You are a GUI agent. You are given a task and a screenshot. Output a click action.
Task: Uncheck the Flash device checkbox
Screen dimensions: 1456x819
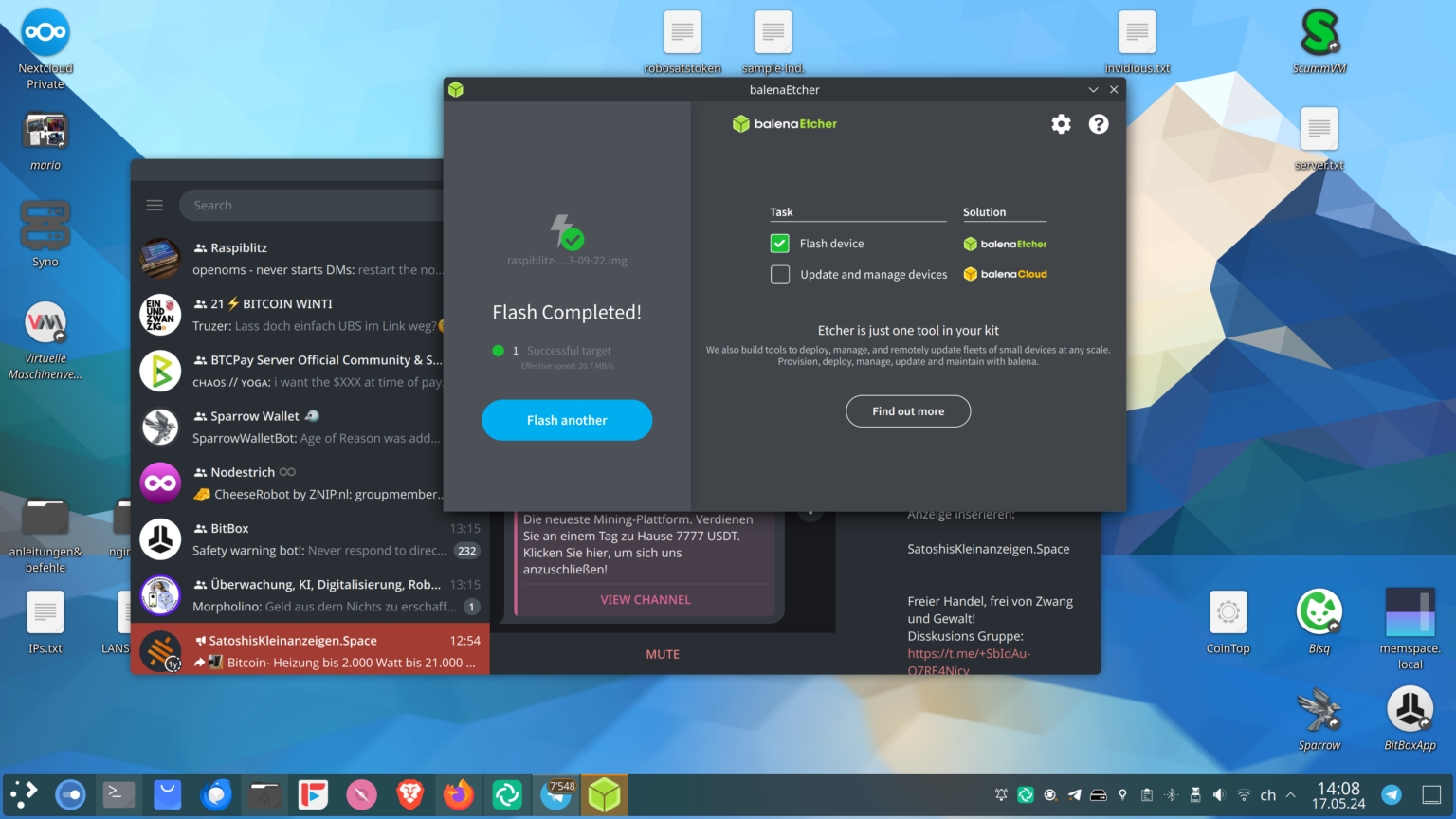[779, 243]
